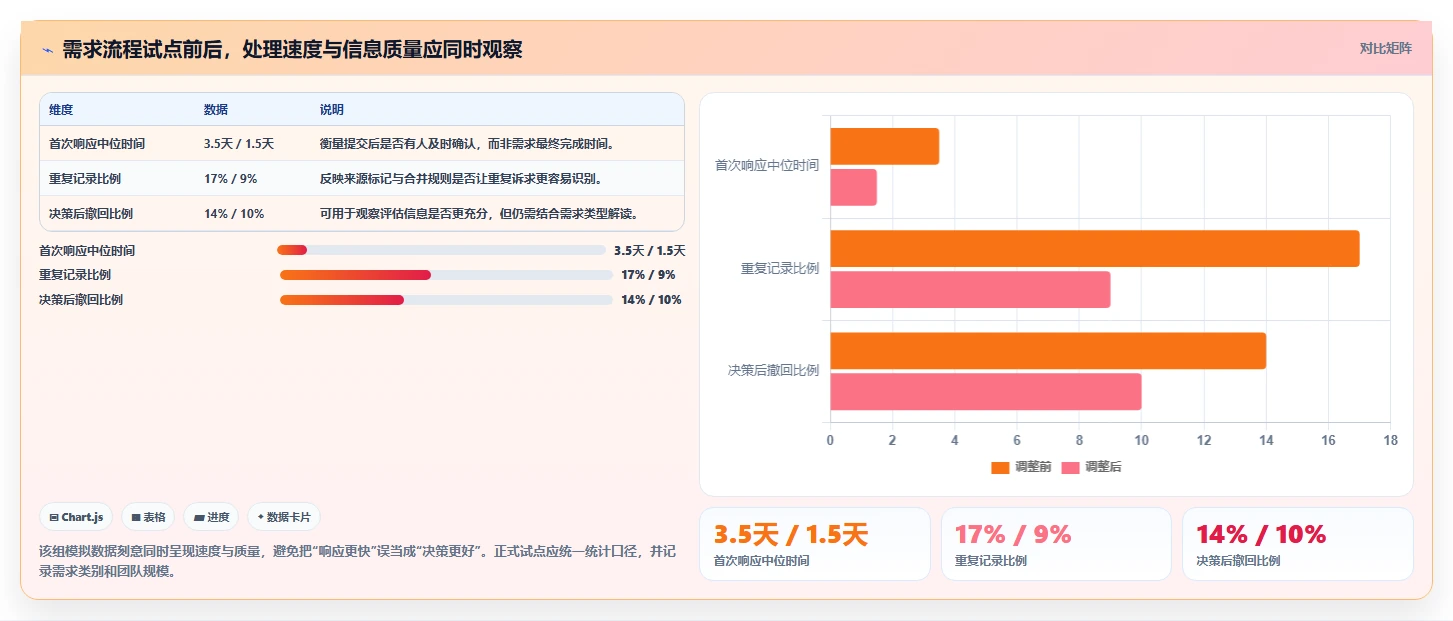Click the 重复记录比例 progress bar
Screen dimensions: 1453x621
pyautogui.click(x=446, y=275)
